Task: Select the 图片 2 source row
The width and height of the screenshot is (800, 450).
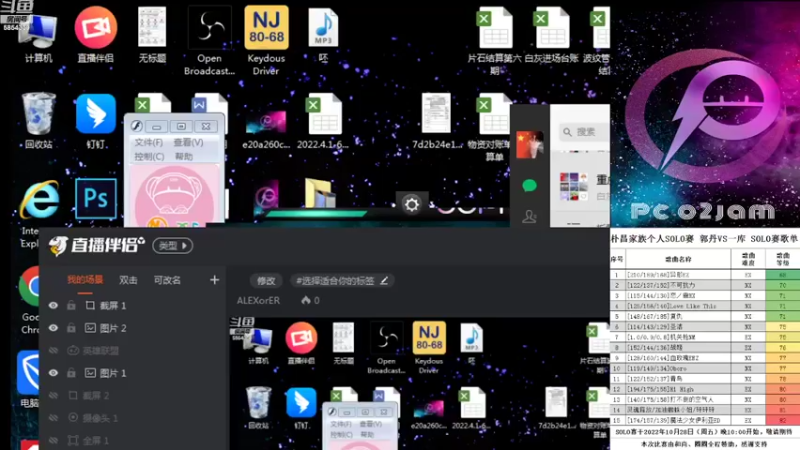Action: click(x=133, y=328)
